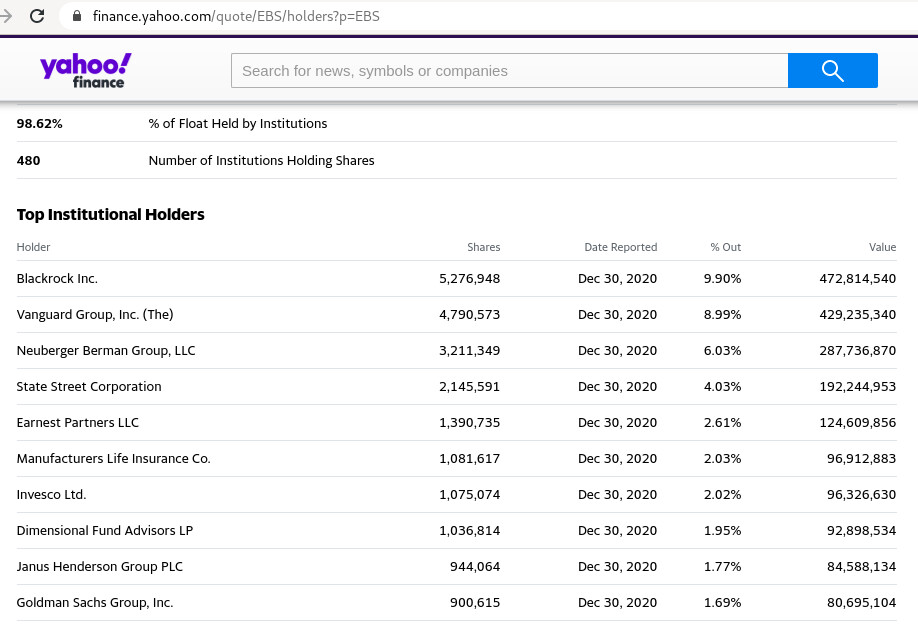Viewport: 918px width, 625px height.
Task: Select State Street Corporation entry
Action: coord(89,386)
